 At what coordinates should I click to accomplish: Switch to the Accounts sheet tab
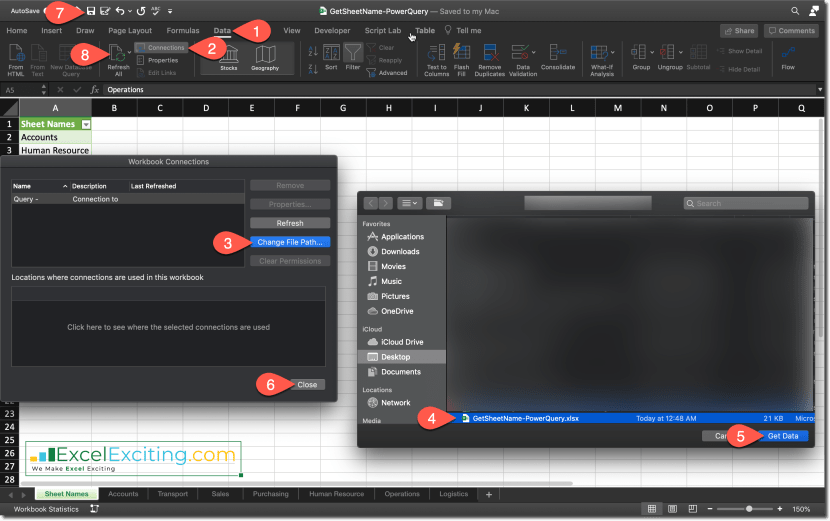[x=123, y=494]
